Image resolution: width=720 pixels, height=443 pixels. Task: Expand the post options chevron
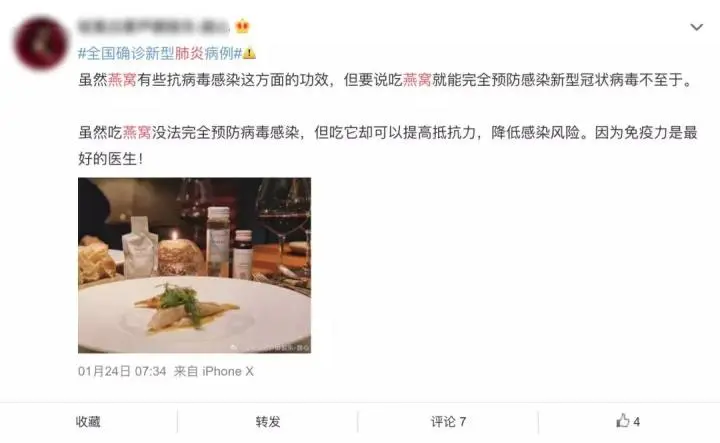pos(697,28)
